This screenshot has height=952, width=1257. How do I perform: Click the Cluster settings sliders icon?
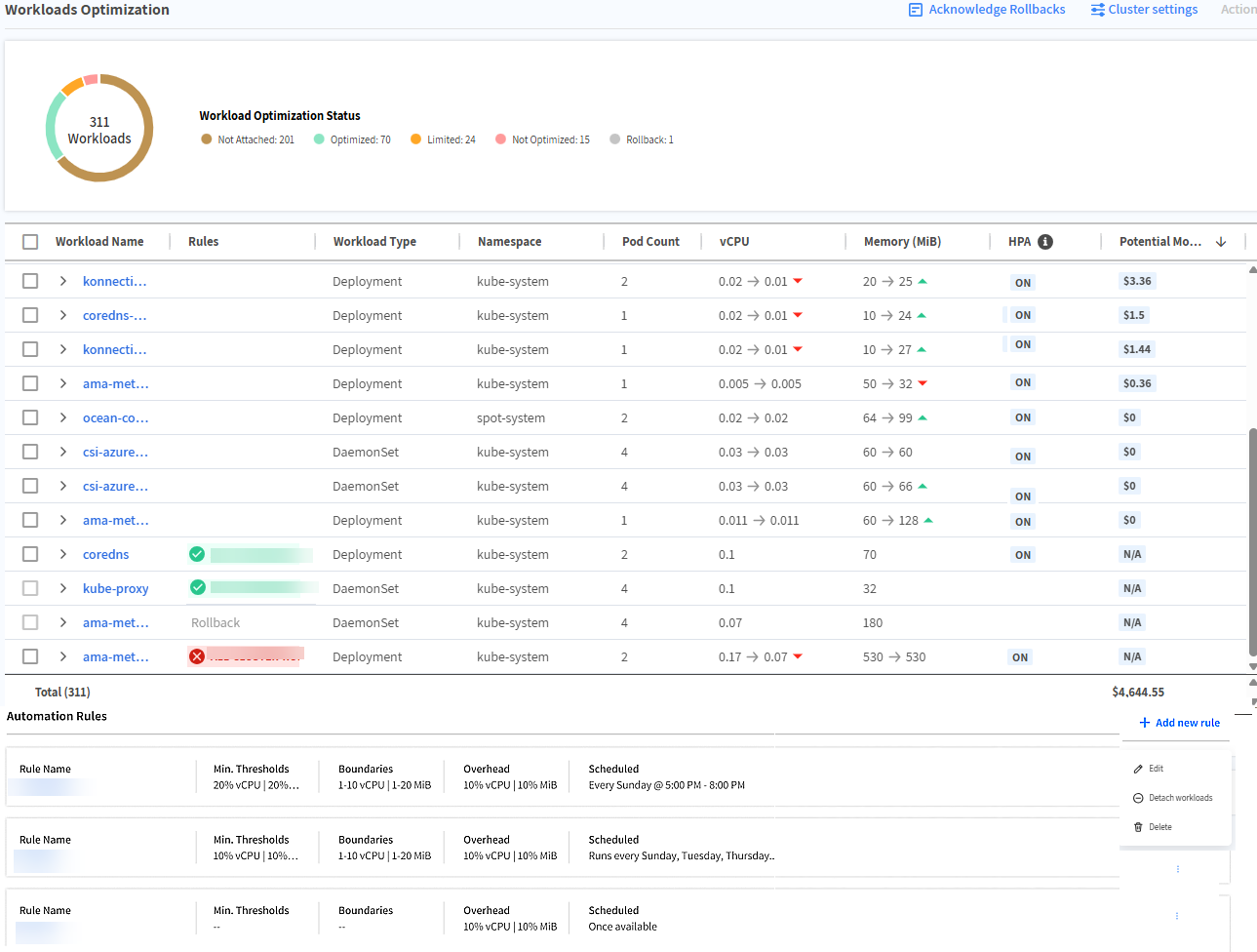click(1098, 9)
